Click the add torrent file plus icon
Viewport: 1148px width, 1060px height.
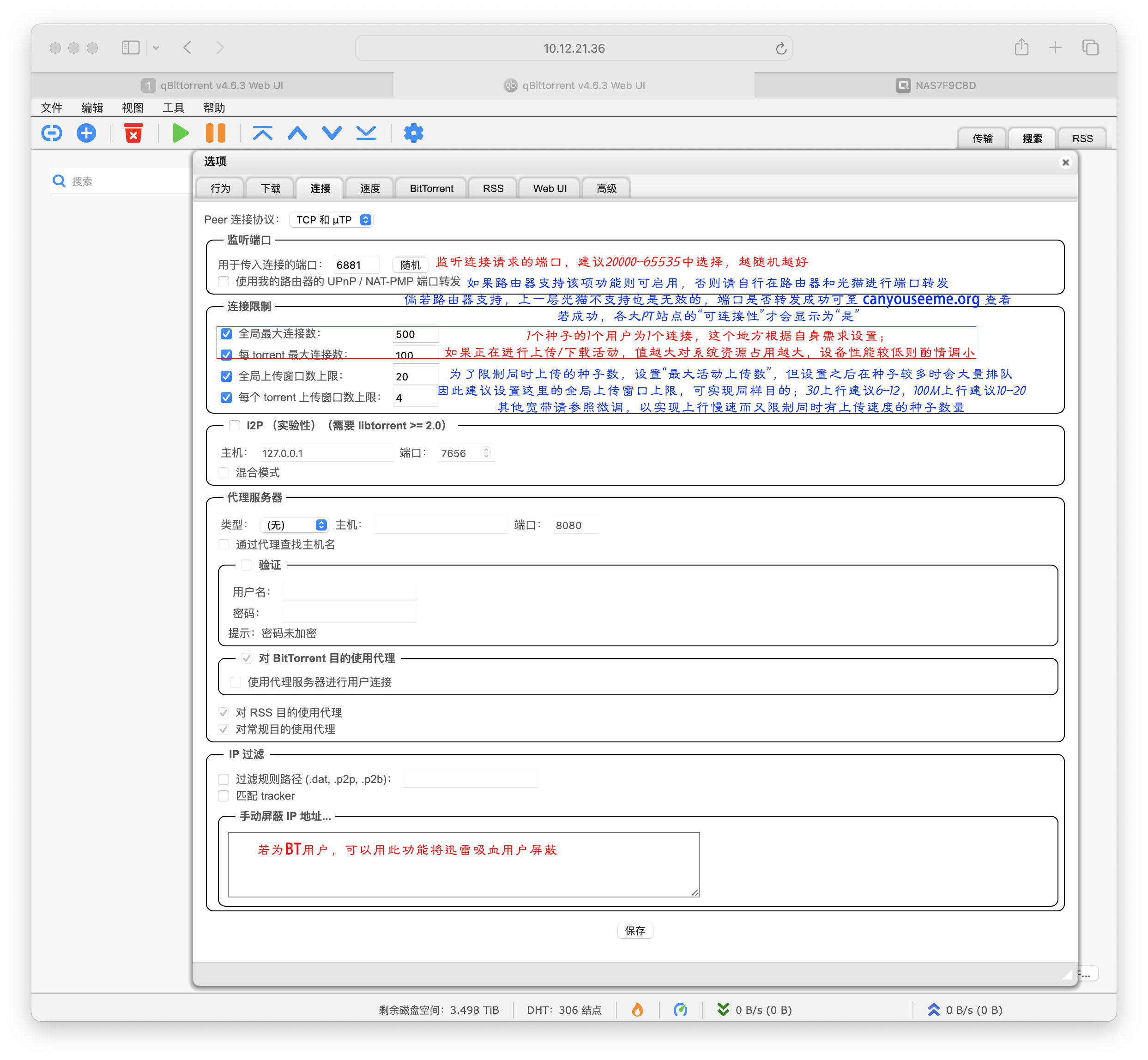tap(87, 133)
